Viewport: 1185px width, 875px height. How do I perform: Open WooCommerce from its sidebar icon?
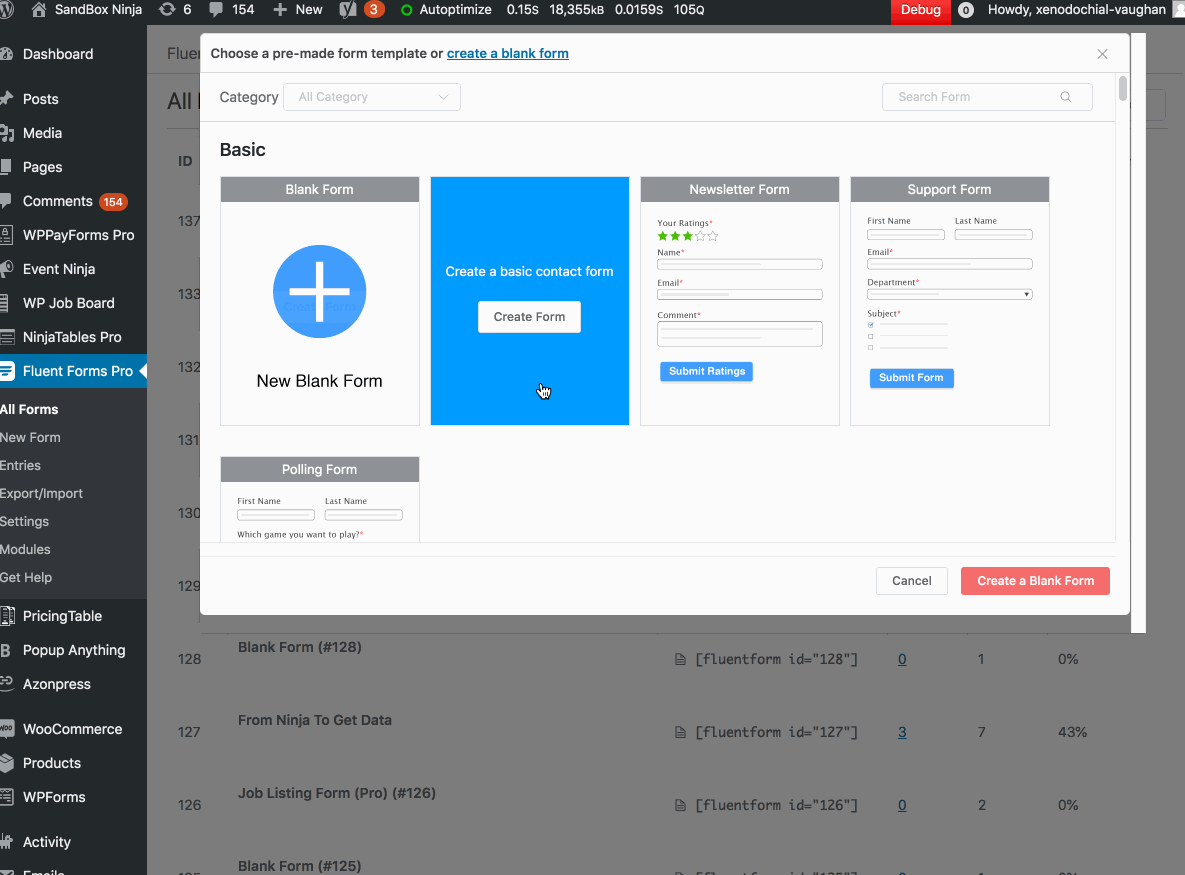[x=14, y=728]
